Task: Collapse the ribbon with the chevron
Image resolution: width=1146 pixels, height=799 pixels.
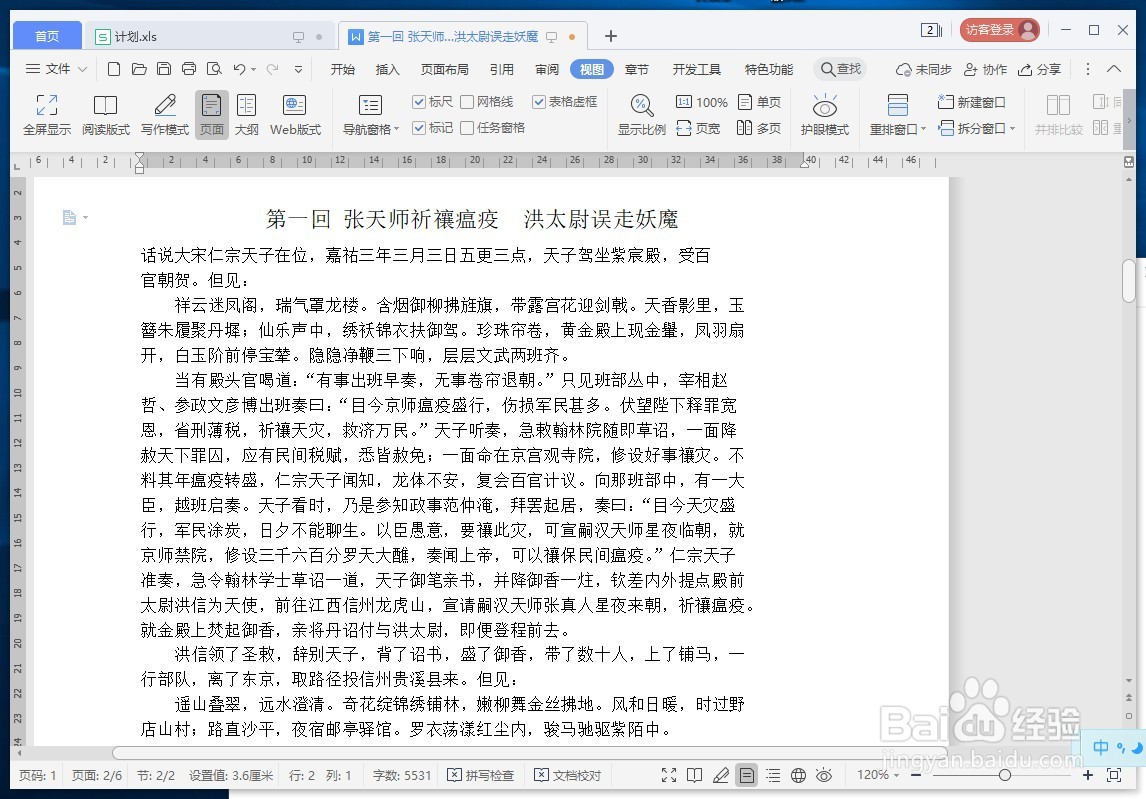Action: click(x=1114, y=69)
